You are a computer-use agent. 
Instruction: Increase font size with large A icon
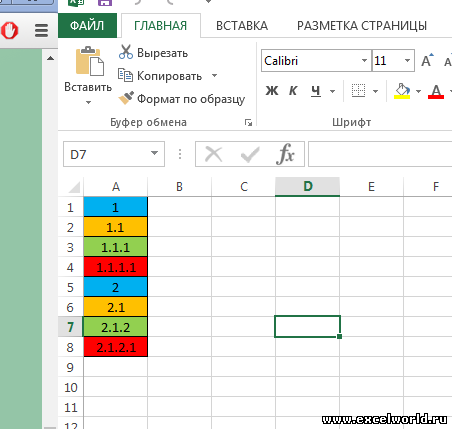click(427, 61)
